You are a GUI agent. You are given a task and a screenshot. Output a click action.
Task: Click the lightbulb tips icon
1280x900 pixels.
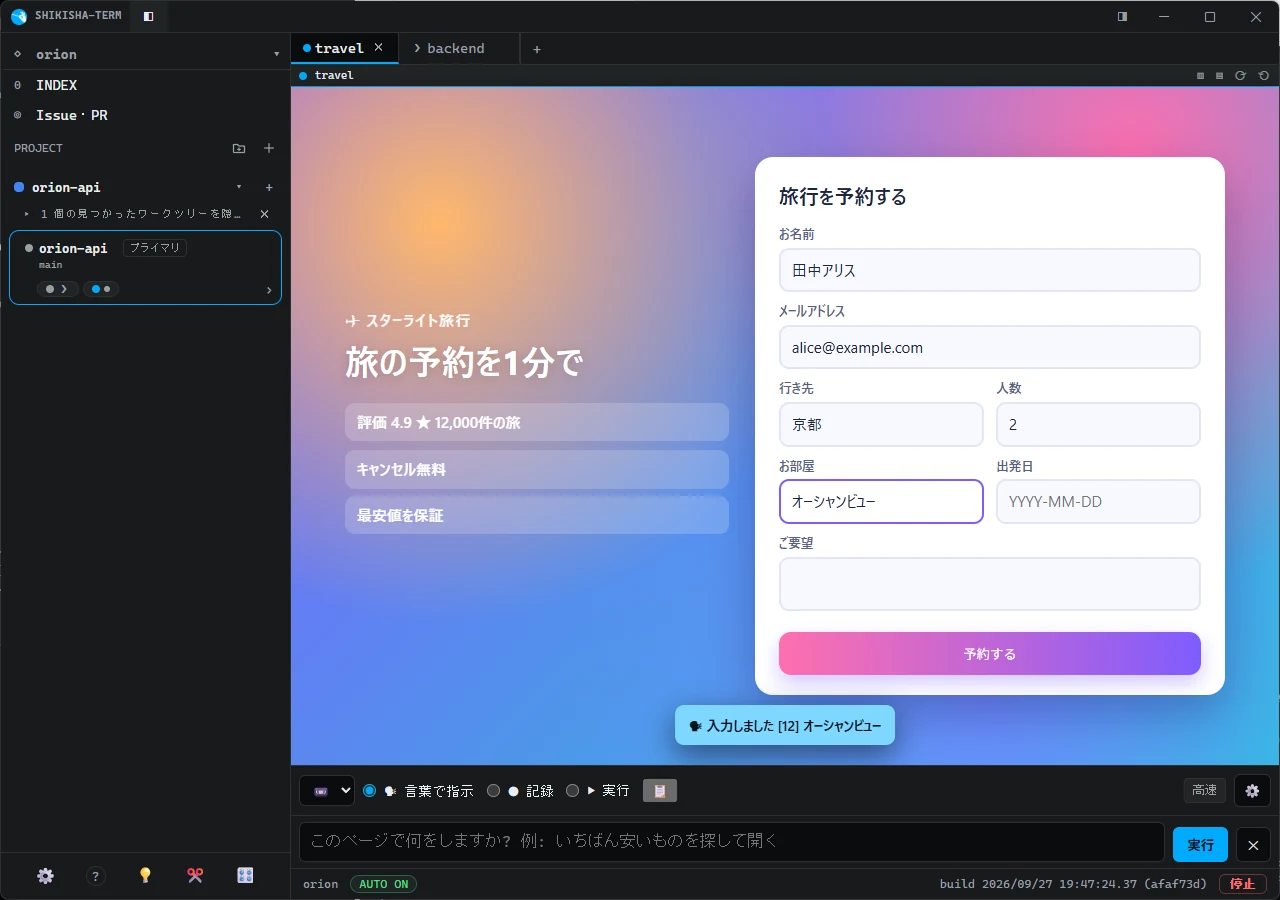click(x=145, y=875)
